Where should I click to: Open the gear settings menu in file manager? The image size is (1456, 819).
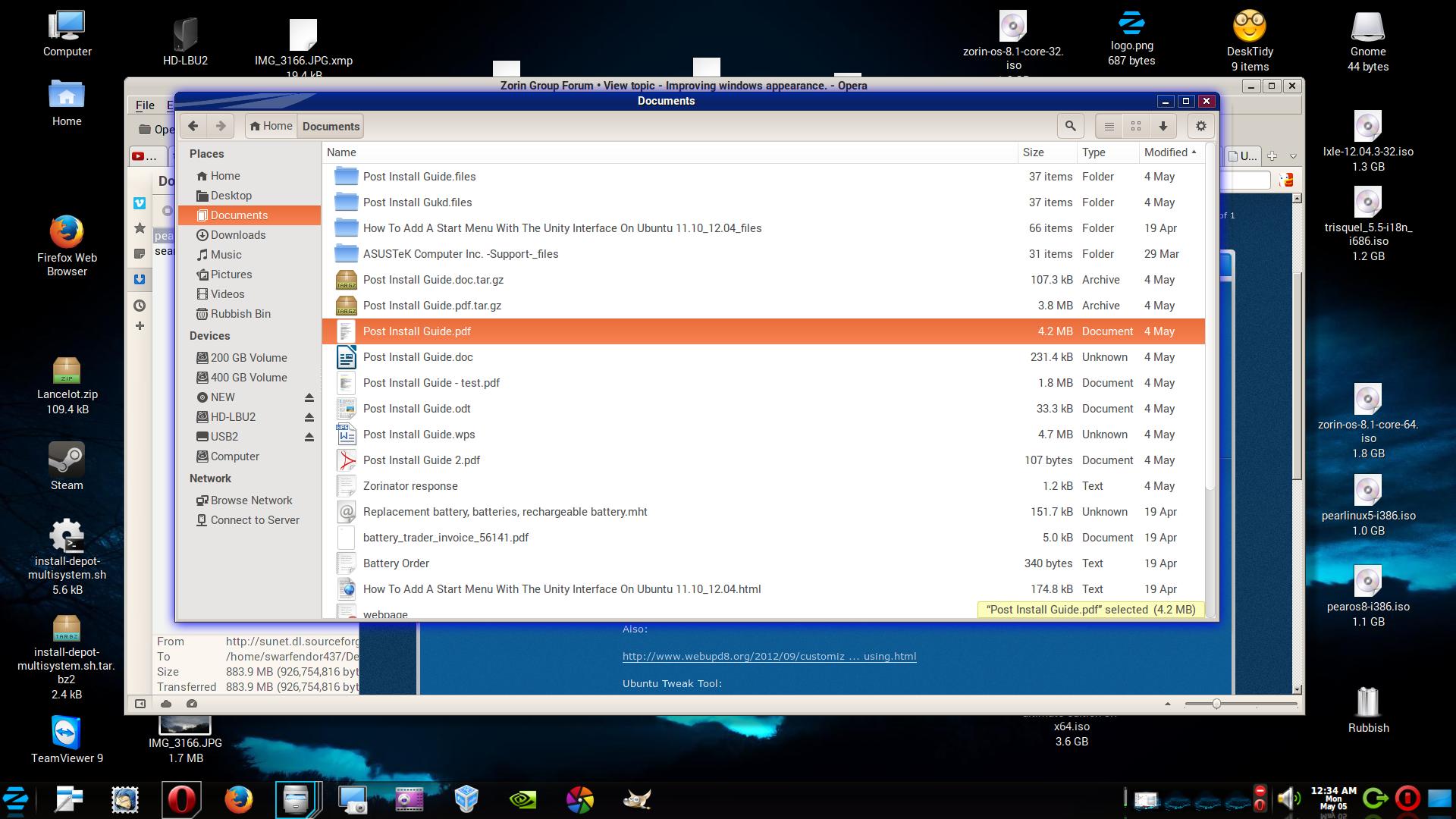(1200, 126)
